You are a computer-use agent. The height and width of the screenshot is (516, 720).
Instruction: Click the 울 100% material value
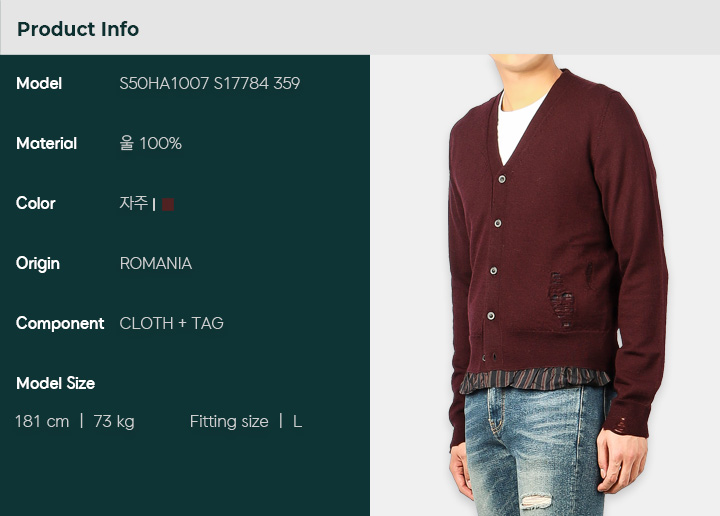151,143
